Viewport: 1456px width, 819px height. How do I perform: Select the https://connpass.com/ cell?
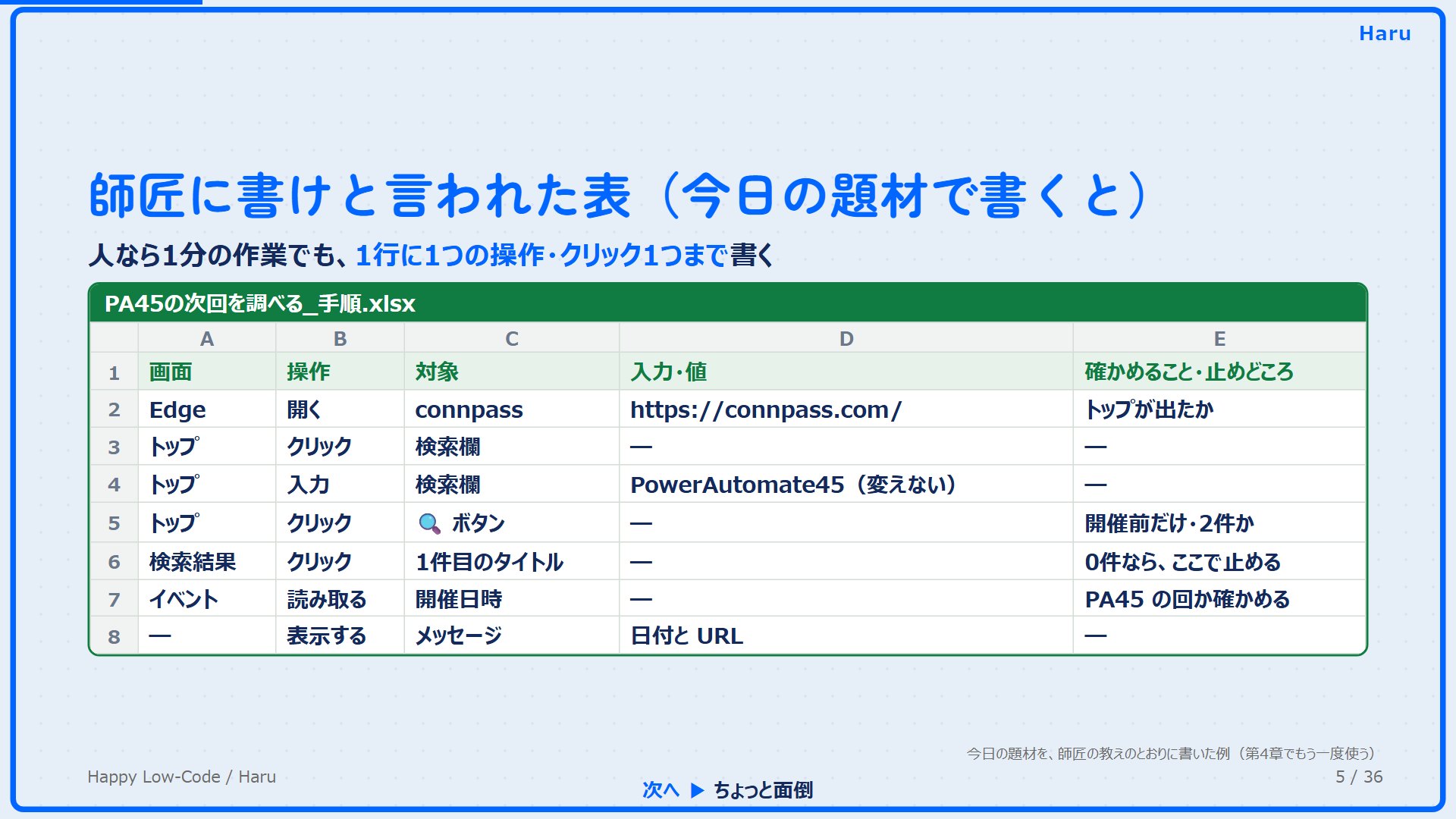846,409
